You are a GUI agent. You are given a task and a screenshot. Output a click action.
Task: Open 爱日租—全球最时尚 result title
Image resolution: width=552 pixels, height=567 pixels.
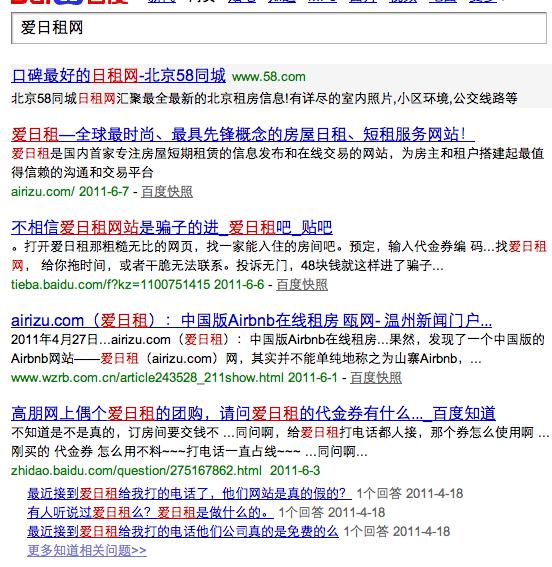coord(243,135)
